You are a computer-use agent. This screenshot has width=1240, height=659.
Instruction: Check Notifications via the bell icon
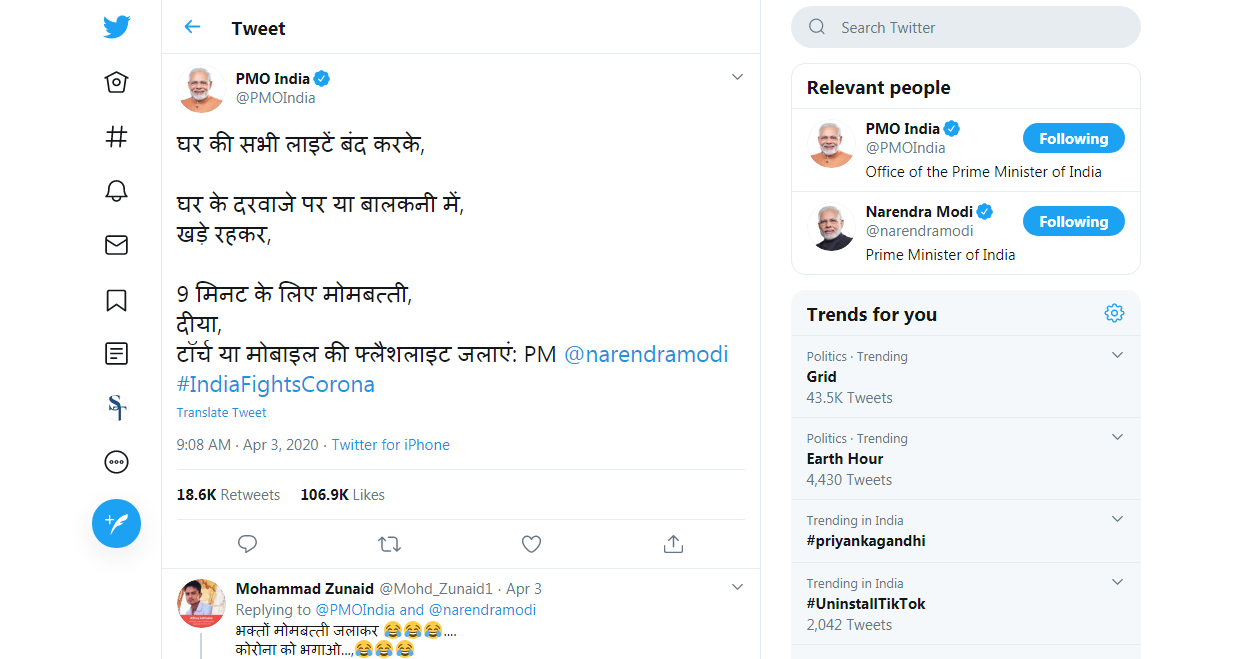click(116, 190)
